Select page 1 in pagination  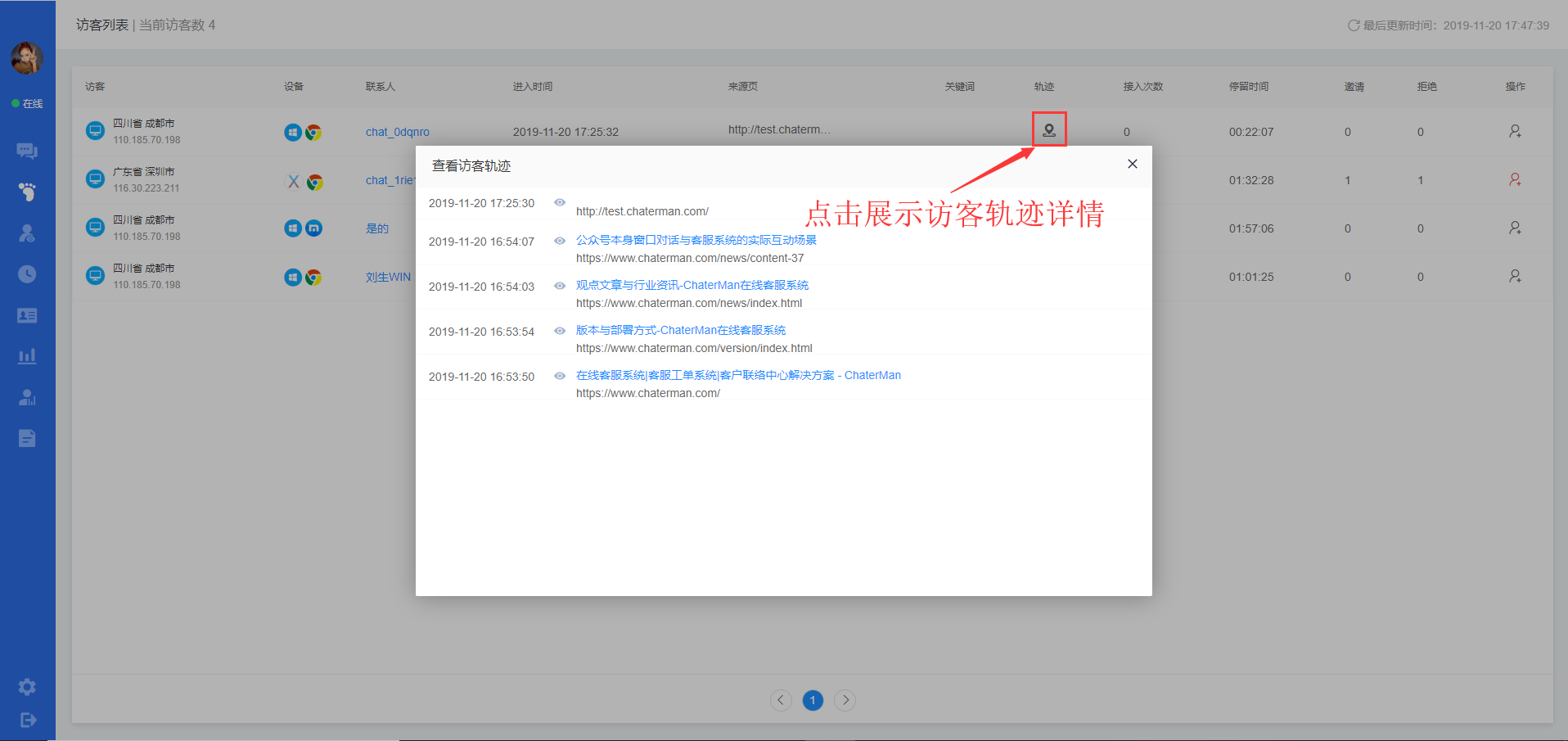813,700
